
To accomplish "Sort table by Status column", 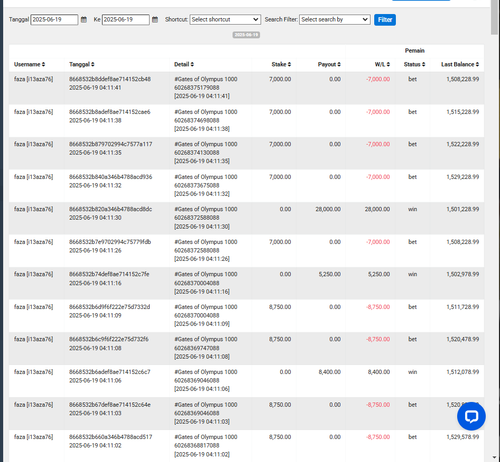I will pos(414,64).
